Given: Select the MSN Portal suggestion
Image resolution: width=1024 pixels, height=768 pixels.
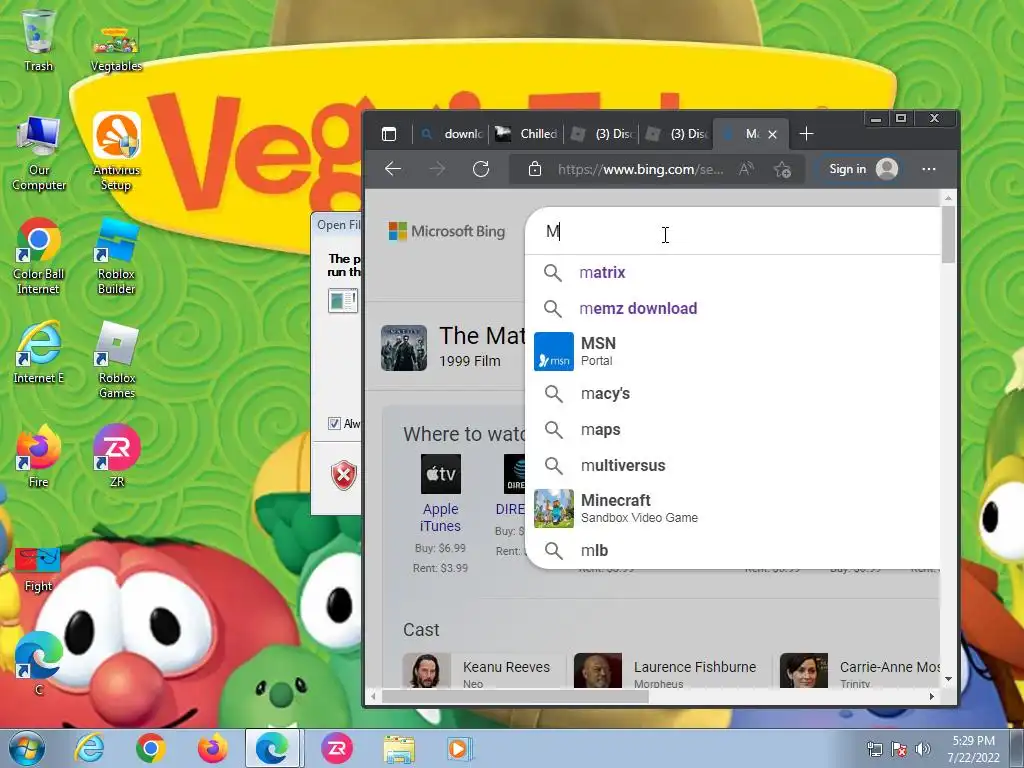Looking at the screenshot, I should coord(731,351).
